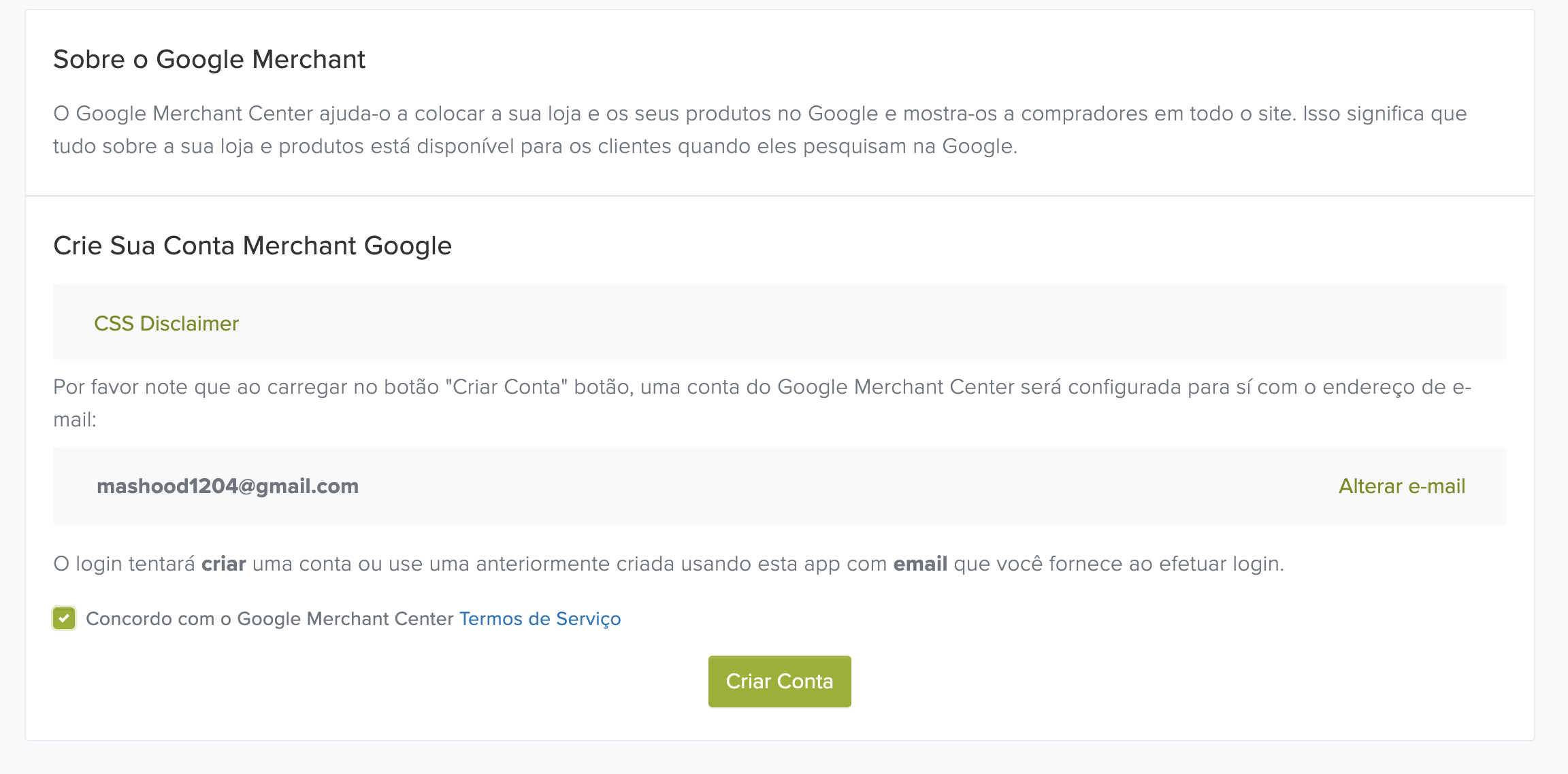Click the bold word 'email'
This screenshot has width=1568, height=774.
[x=920, y=564]
